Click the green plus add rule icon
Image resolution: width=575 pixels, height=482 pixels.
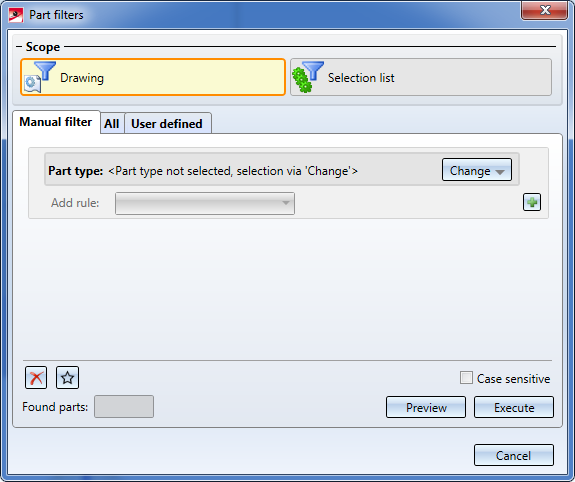[532, 202]
